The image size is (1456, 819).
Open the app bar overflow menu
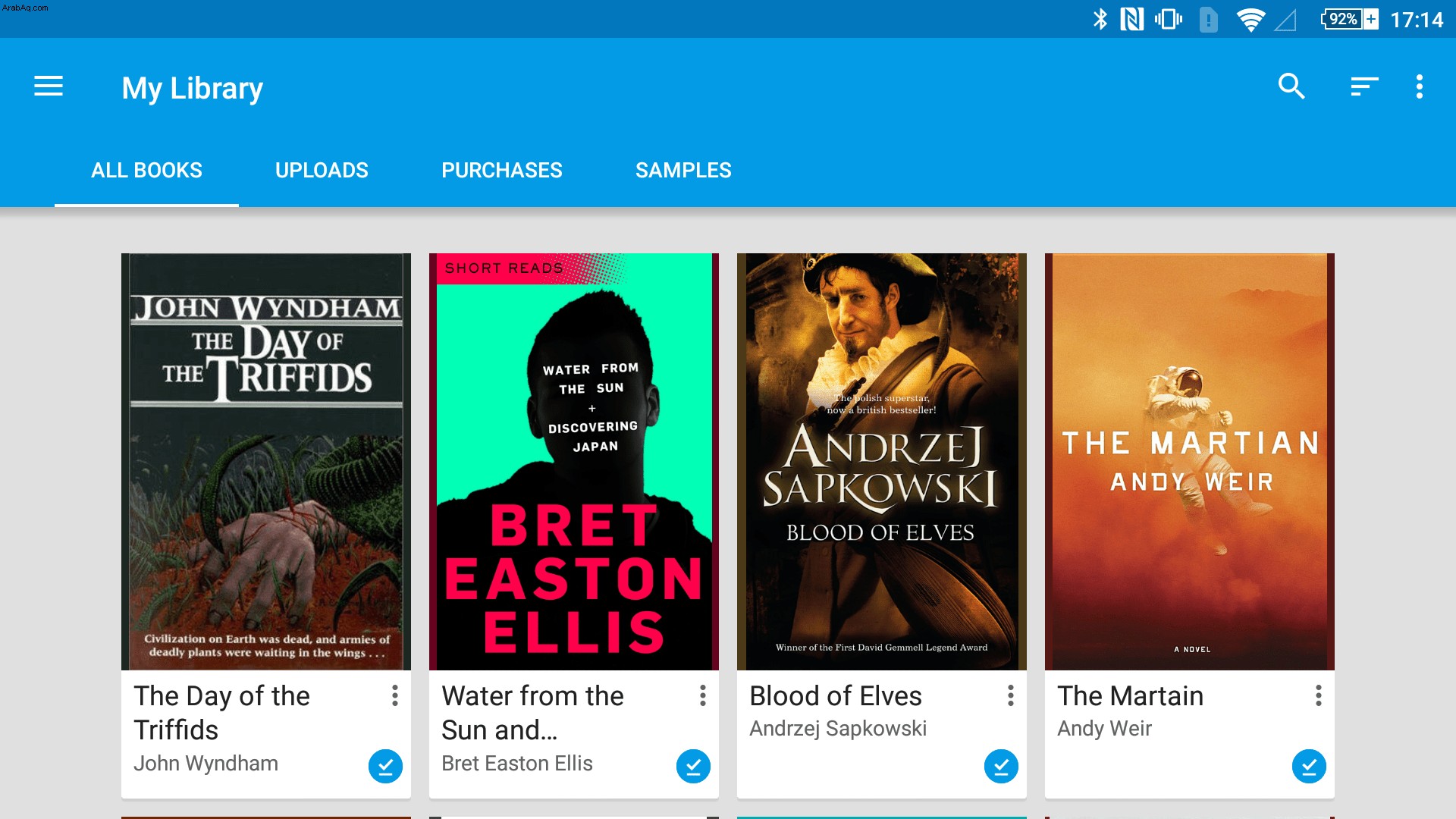pyautogui.click(x=1419, y=86)
